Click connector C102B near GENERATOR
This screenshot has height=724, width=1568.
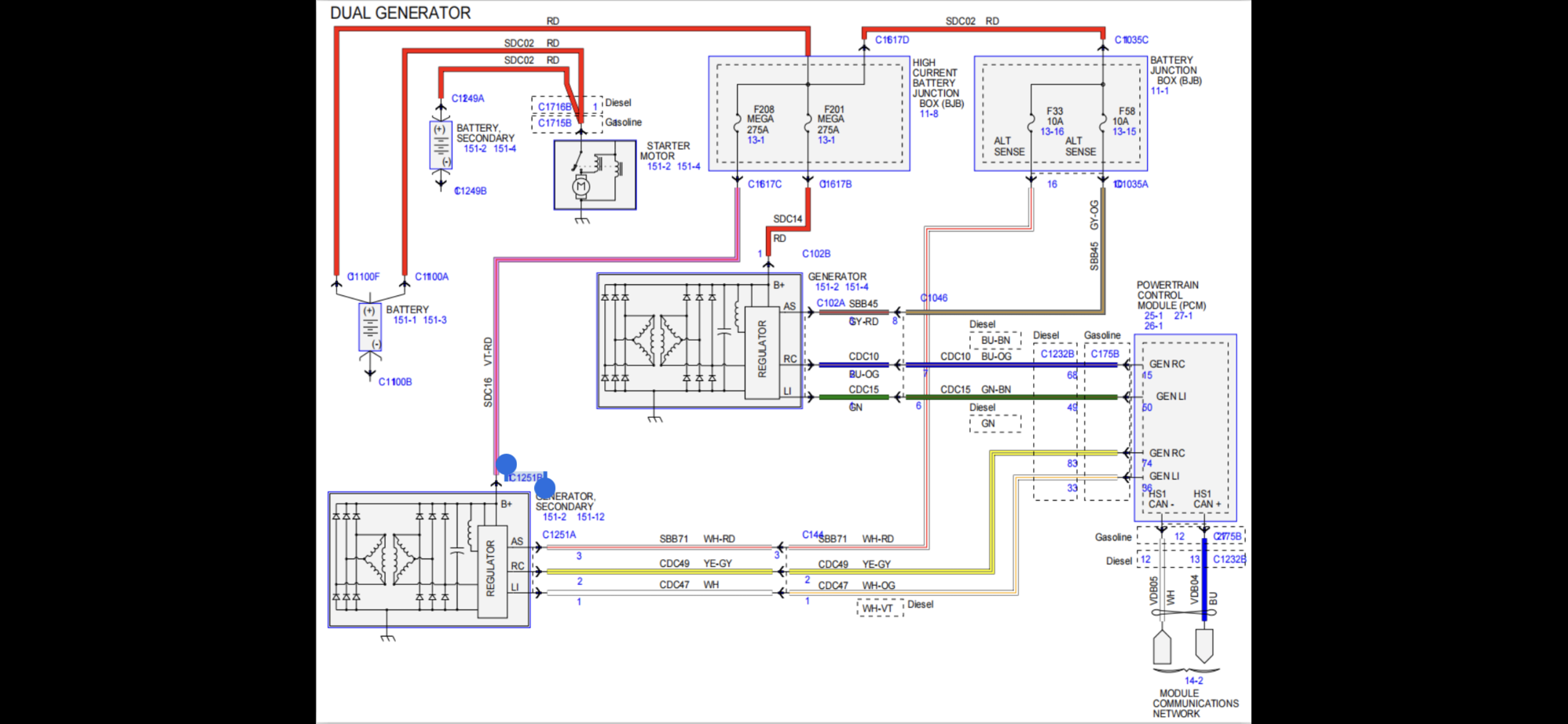pyautogui.click(x=815, y=254)
